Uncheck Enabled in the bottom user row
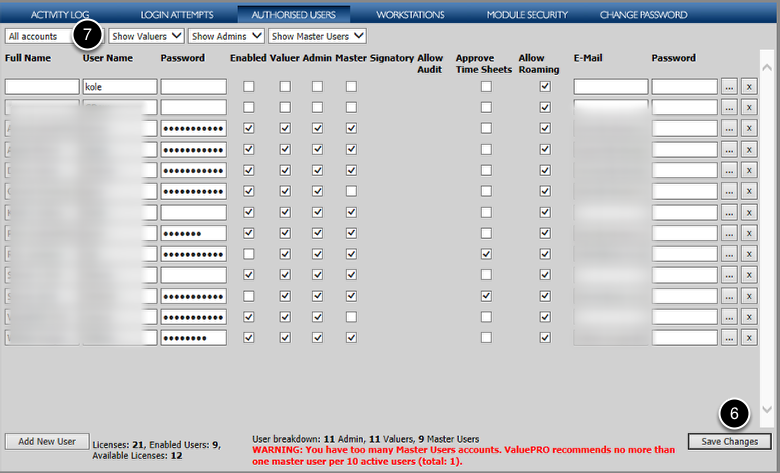The image size is (780, 473). coord(249,338)
